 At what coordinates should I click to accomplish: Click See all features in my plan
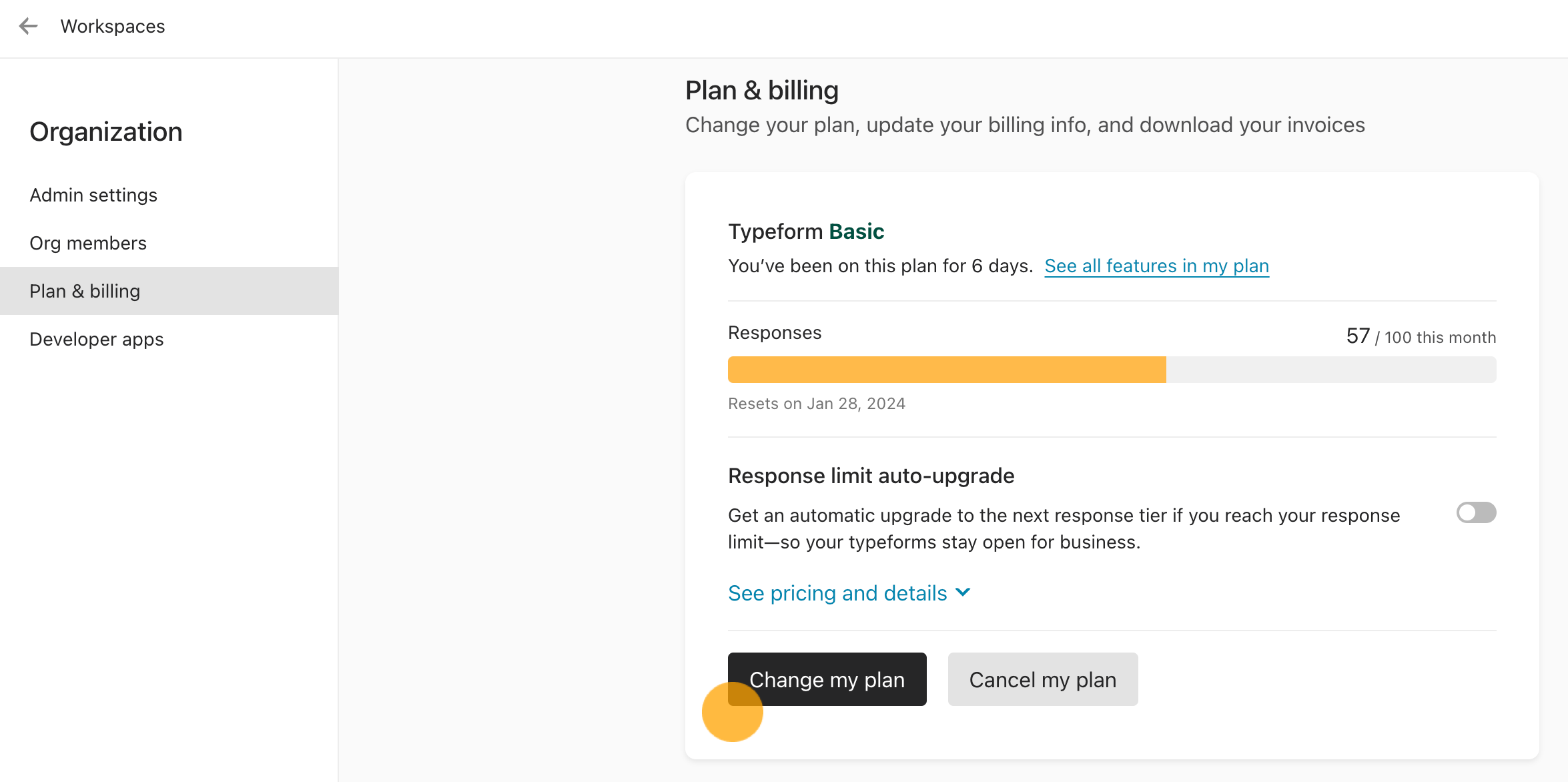point(1156,266)
